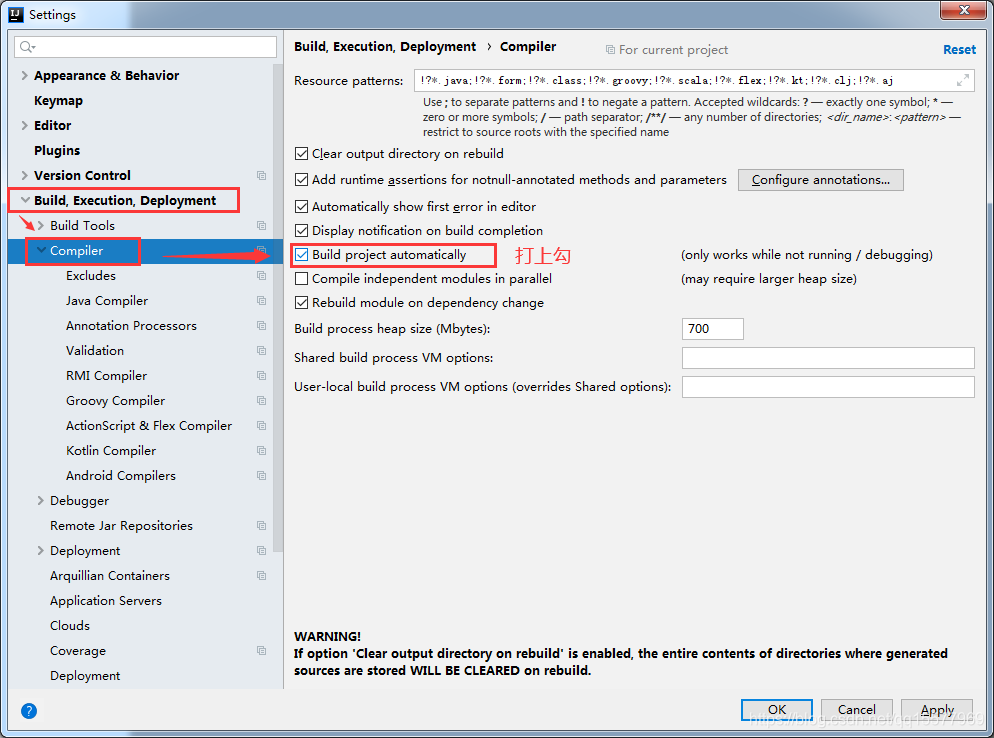Collapse the Build, Execution, Deployment section

(x=23, y=200)
